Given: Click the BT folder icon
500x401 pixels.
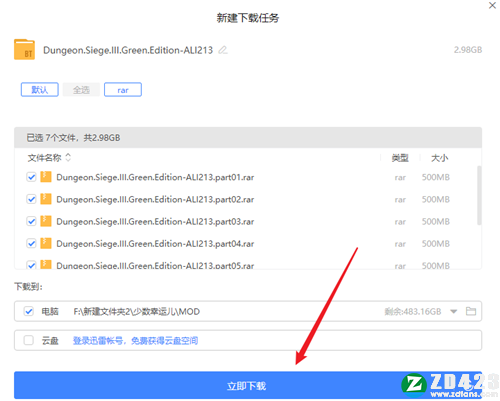Looking at the screenshot, I should tap(24, 50).
